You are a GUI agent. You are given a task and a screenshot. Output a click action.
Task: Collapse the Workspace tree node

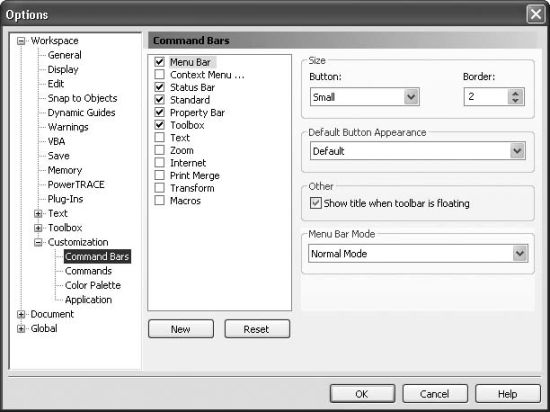[x=21, y=41]
